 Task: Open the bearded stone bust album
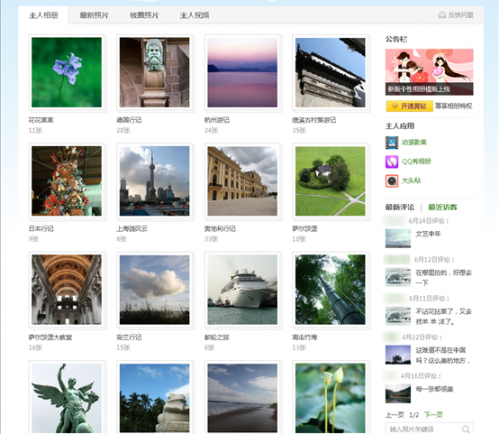pos(154,72)
